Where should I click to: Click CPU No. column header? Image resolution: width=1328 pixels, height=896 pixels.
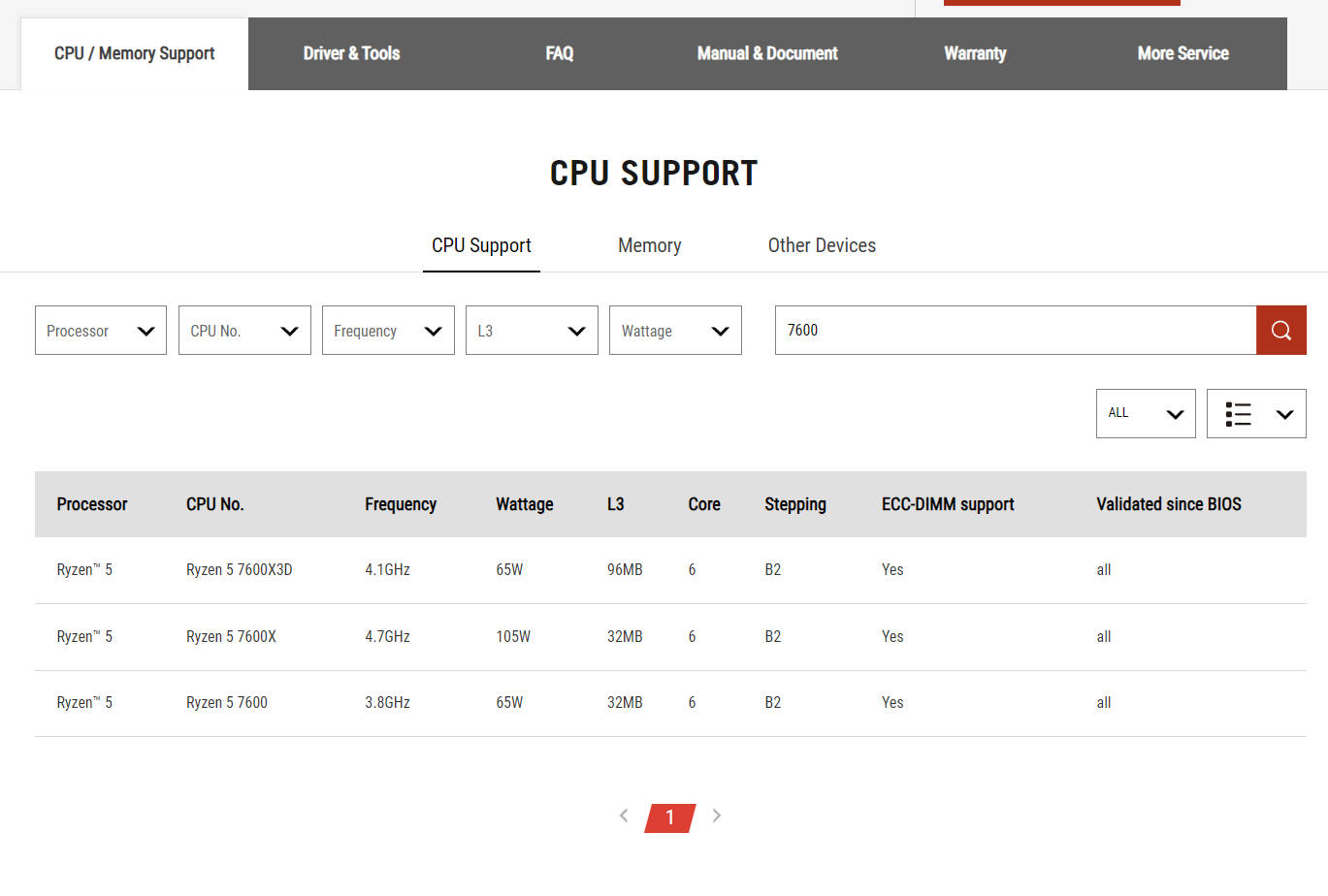coord(215,504)
